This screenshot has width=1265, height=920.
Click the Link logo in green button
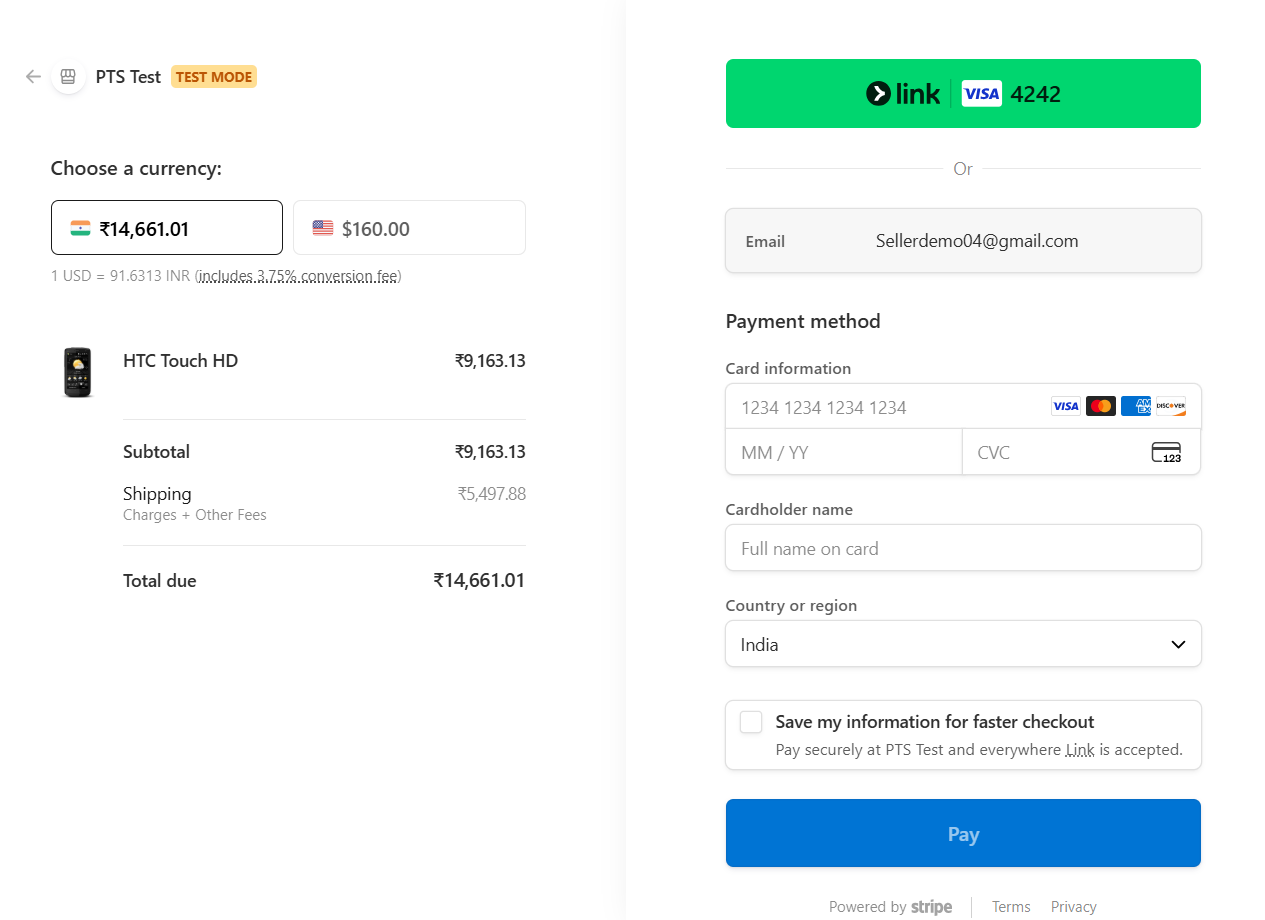point(903,94)
